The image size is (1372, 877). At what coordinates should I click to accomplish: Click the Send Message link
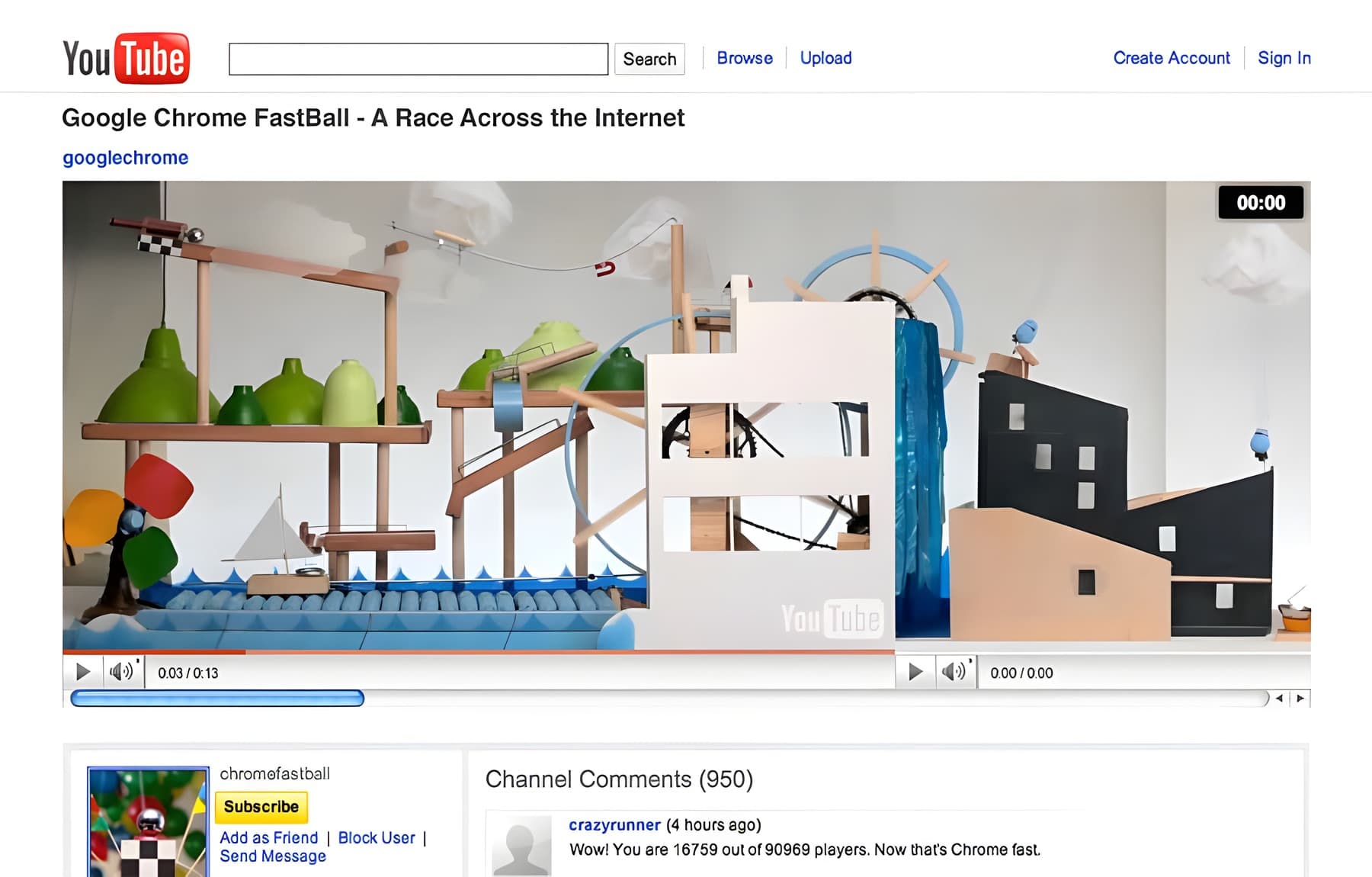(x=273, y=856)
